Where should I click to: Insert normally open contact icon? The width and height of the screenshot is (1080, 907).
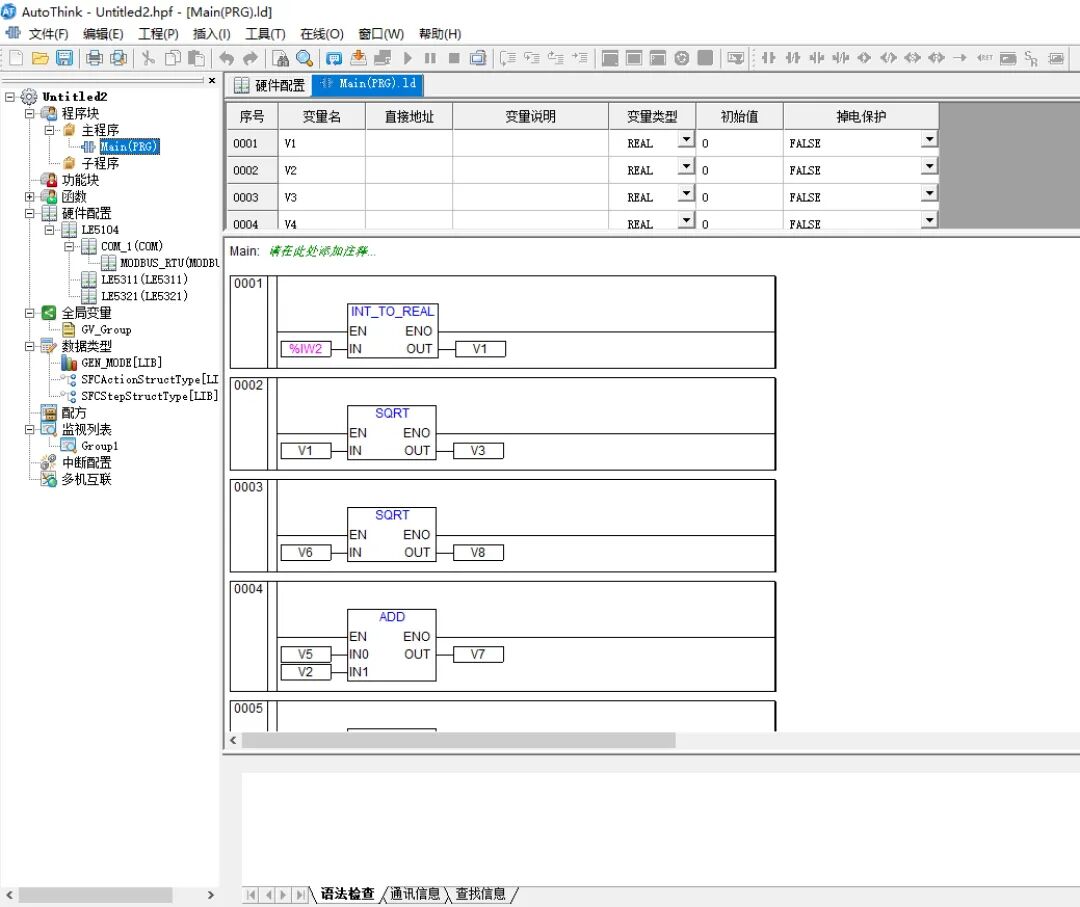pyautogui.click(x=769, y=59)
